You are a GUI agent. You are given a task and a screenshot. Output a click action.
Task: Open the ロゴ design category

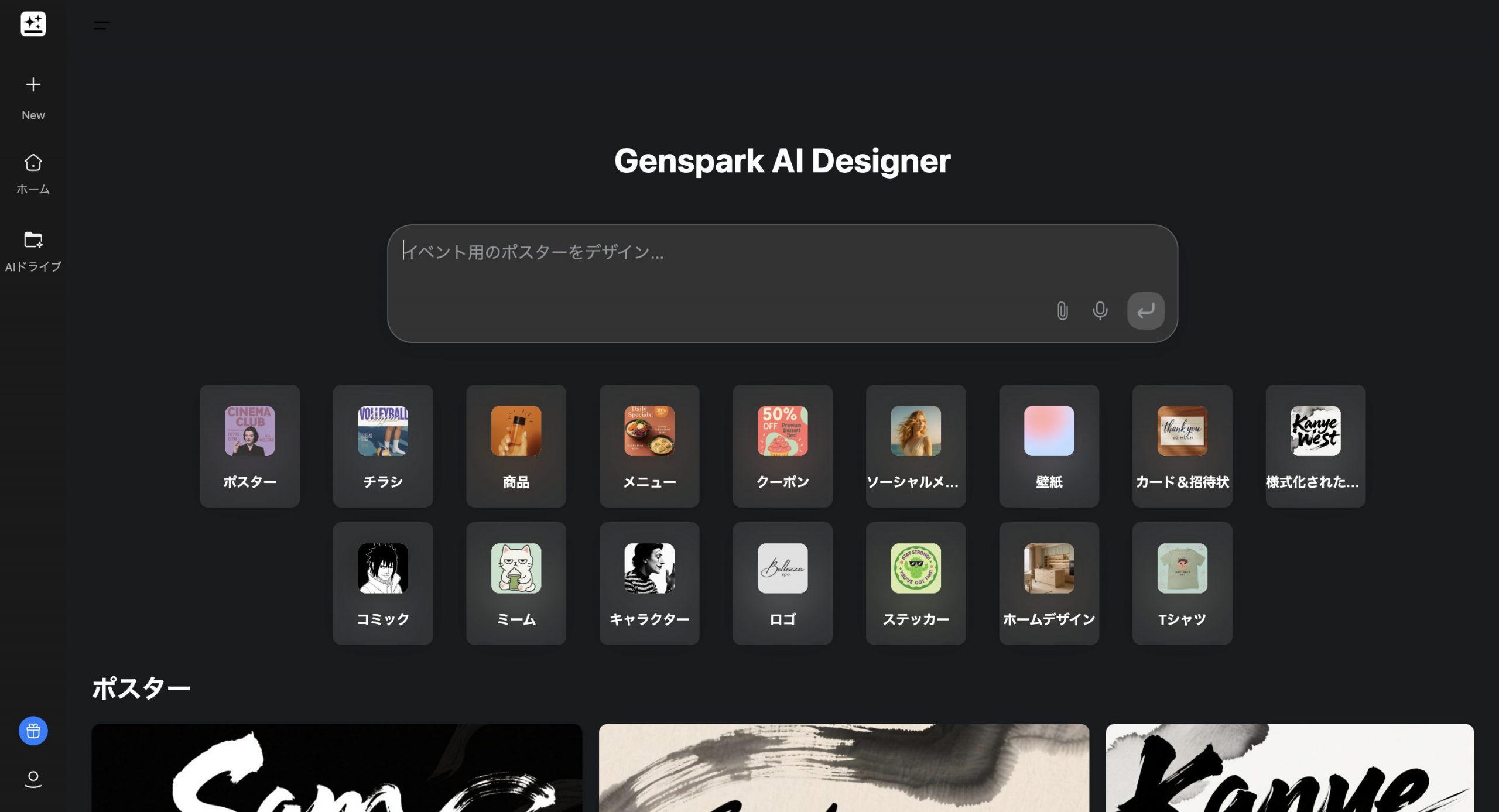click(x=782, y=583)
